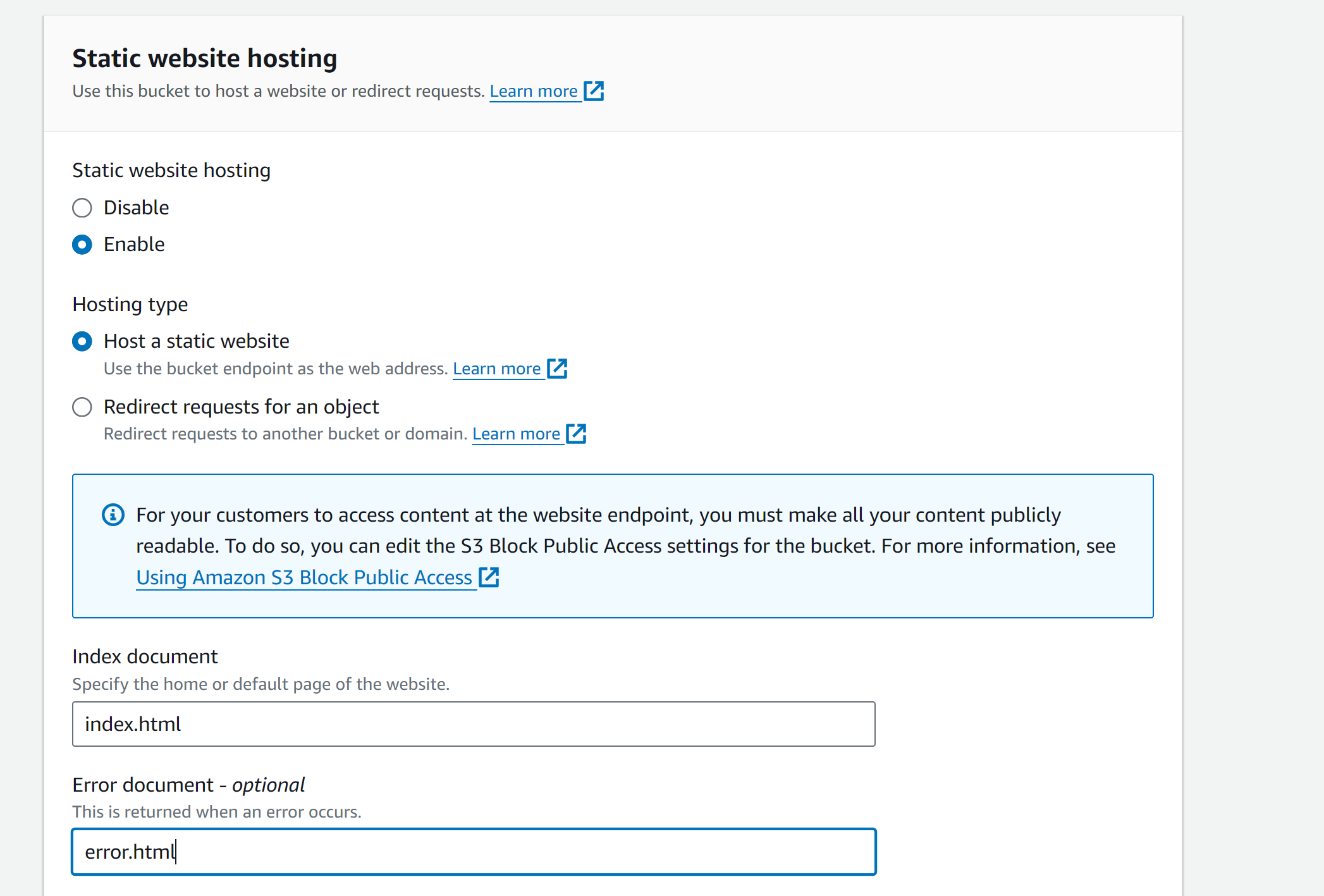
Task: Click 'This is returned when an error occurs' text
Action: click(217, 812)
